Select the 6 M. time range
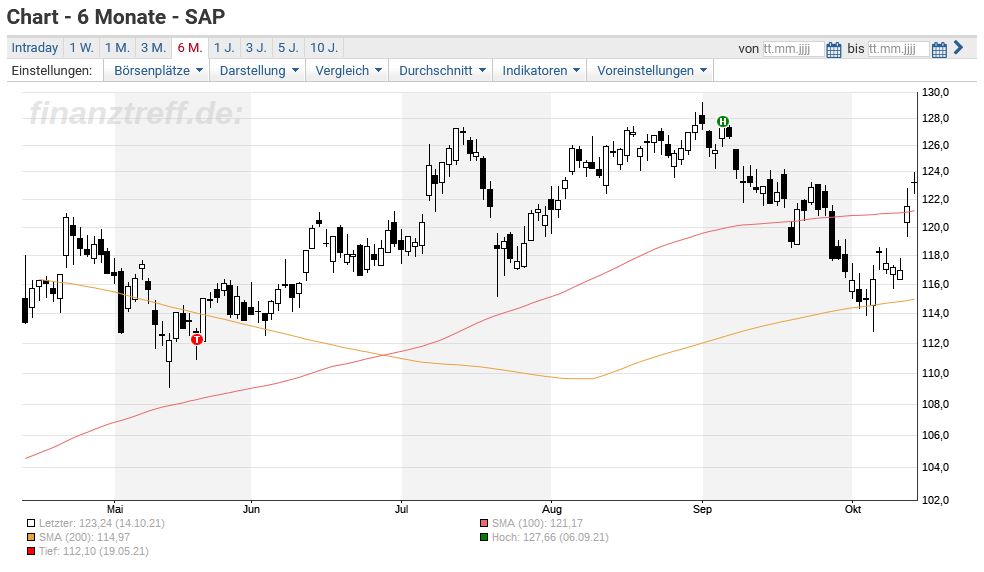This screenshot has height=572, width=984. tap(190, 48)
